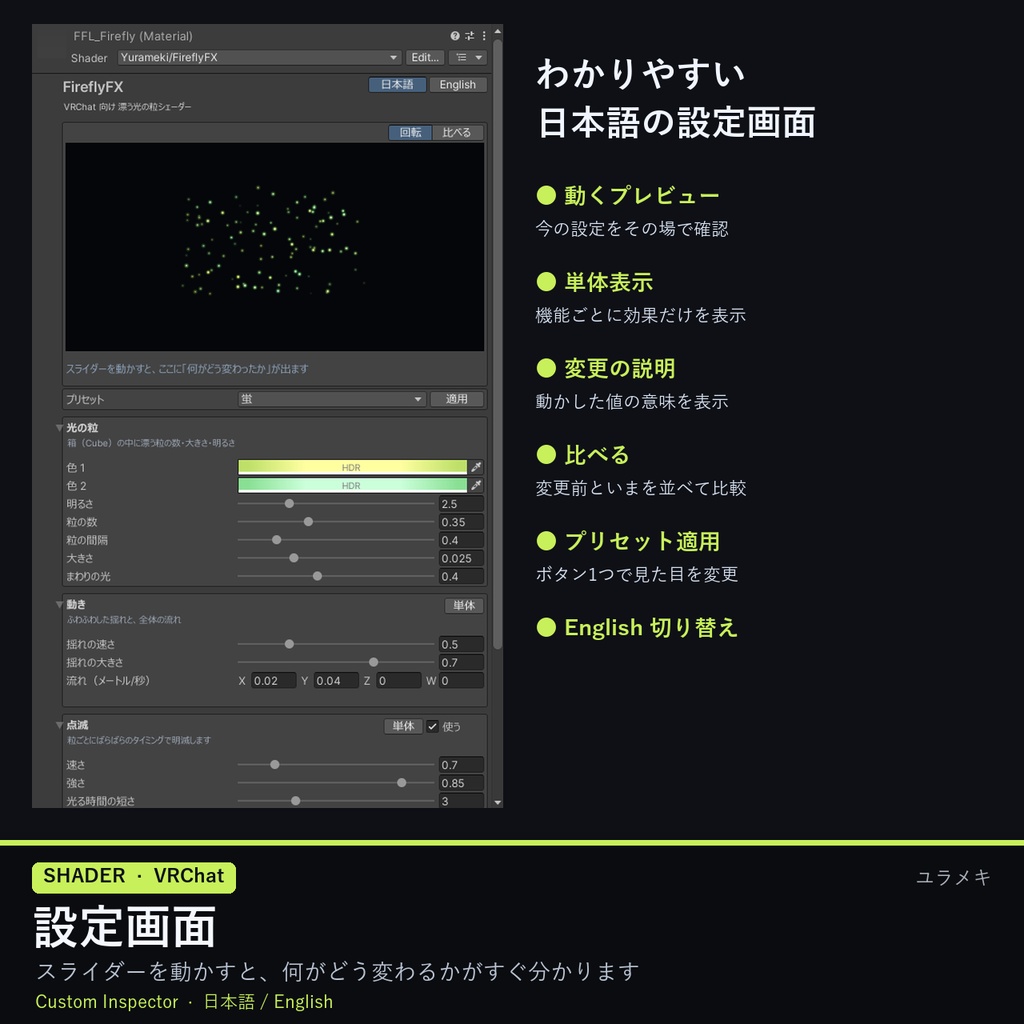Collapse the 光の粒 section
Screen dimensions: 1024x1024
(x=59, y=428)
